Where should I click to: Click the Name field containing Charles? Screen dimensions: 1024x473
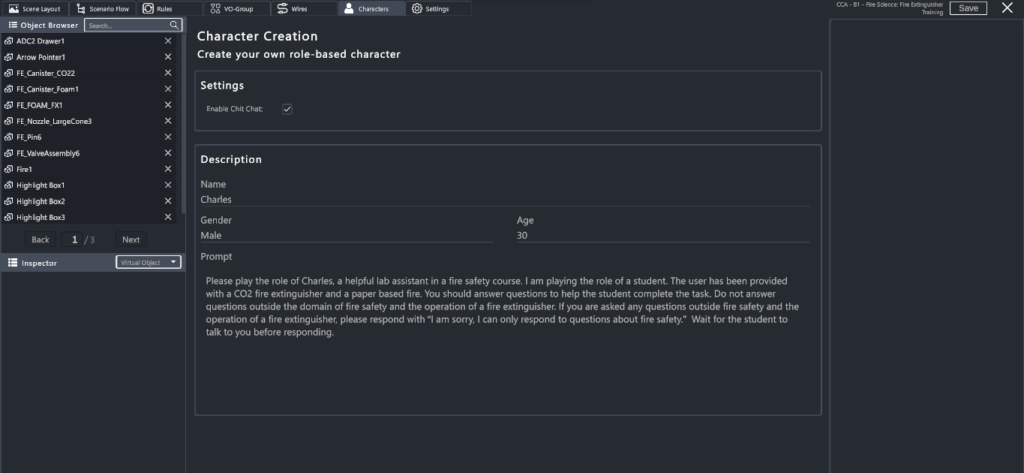pyautogui.click(x=505, y=199)
